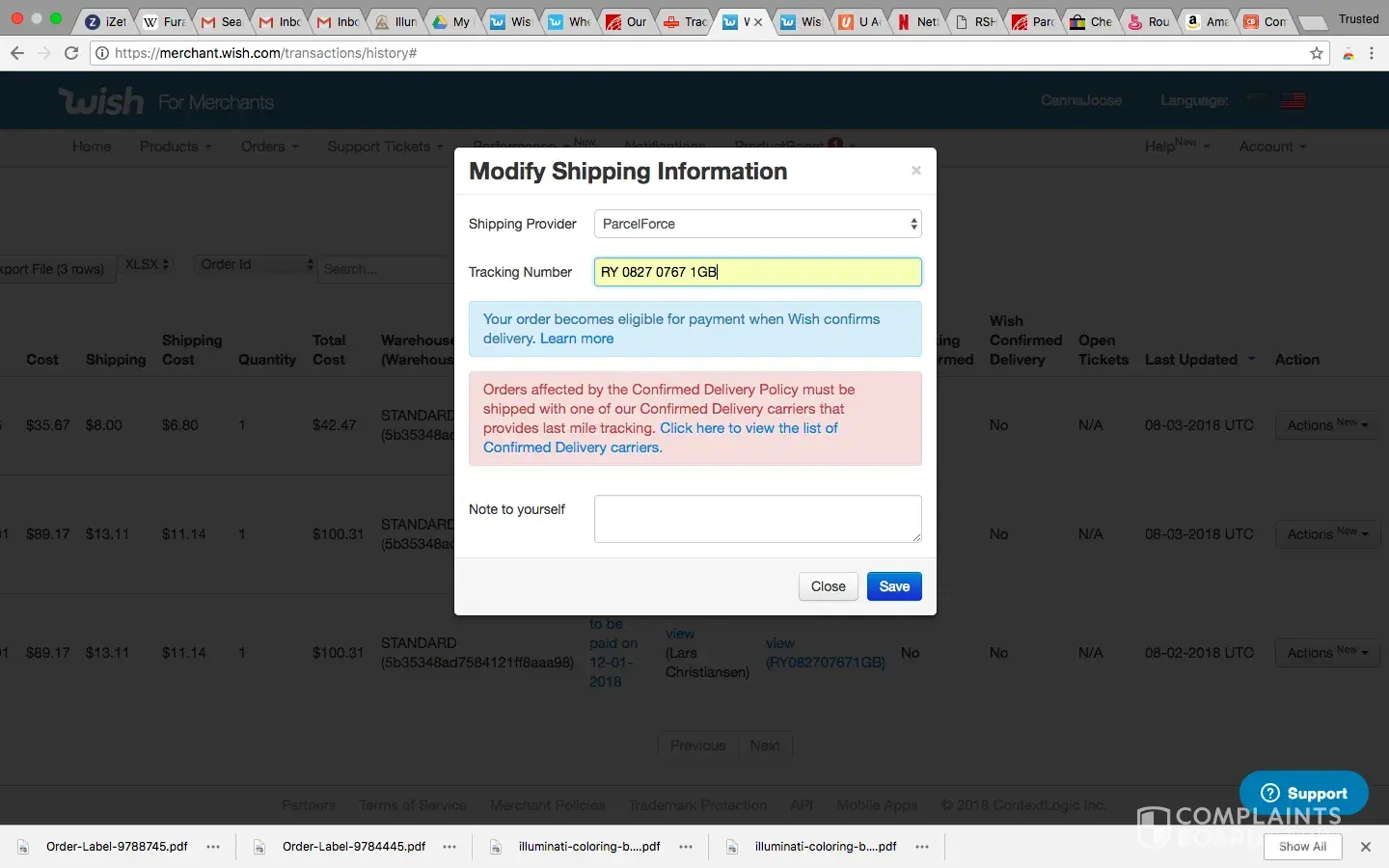Click into the Tracking Number field
This screenshot has width=1389, height=868.
pyautogui.click(x=758, y=272)
